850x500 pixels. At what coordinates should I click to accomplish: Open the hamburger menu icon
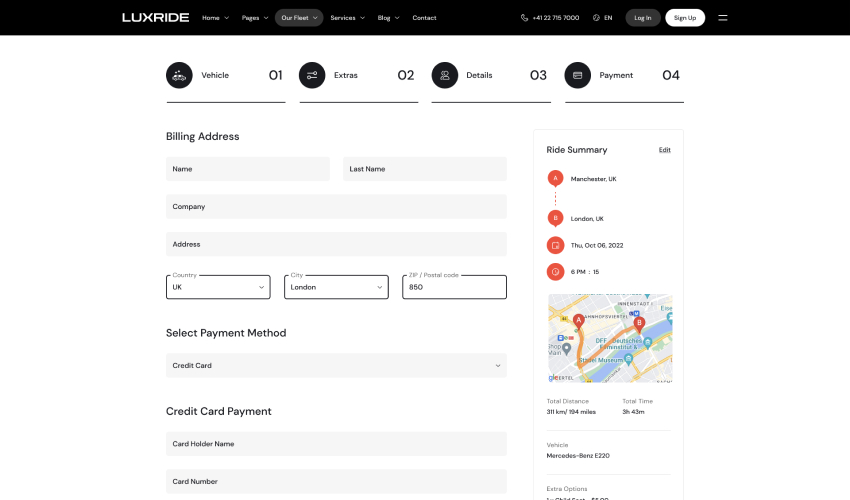pyautogui.click(x=723, y=17)
